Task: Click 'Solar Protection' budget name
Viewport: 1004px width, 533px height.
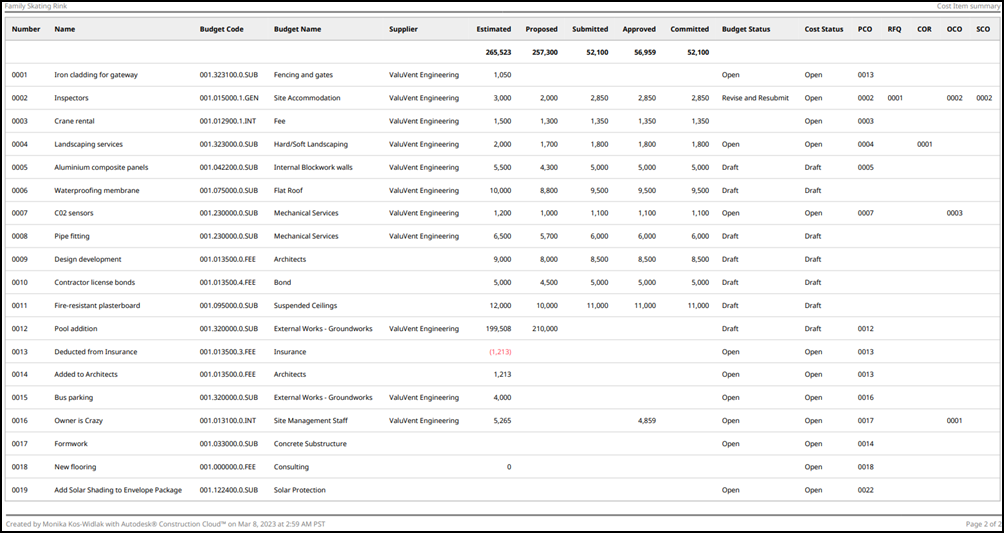Action: coord(300,489)
